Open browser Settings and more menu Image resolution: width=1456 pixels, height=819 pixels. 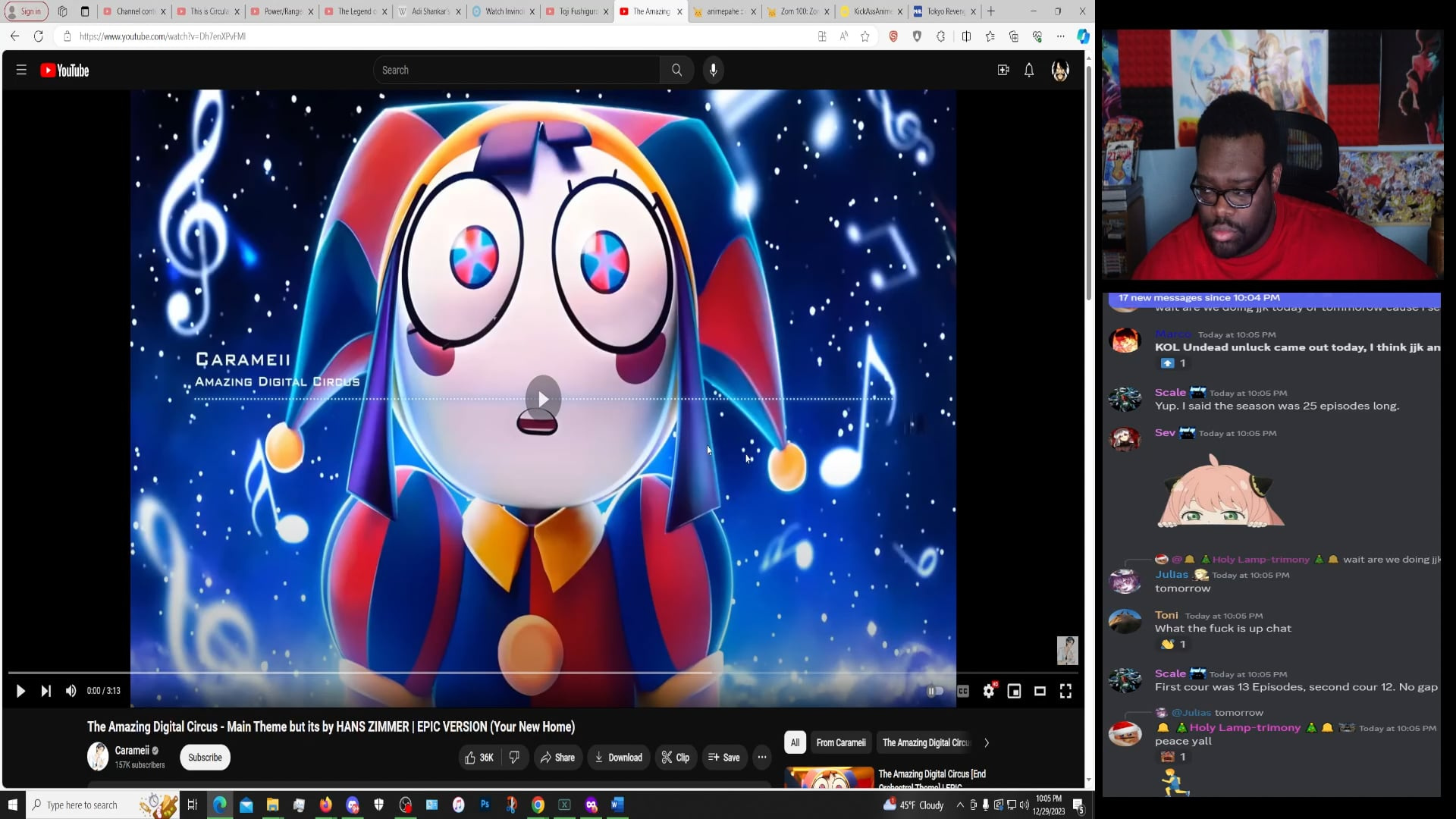[x=1061, y=36]
